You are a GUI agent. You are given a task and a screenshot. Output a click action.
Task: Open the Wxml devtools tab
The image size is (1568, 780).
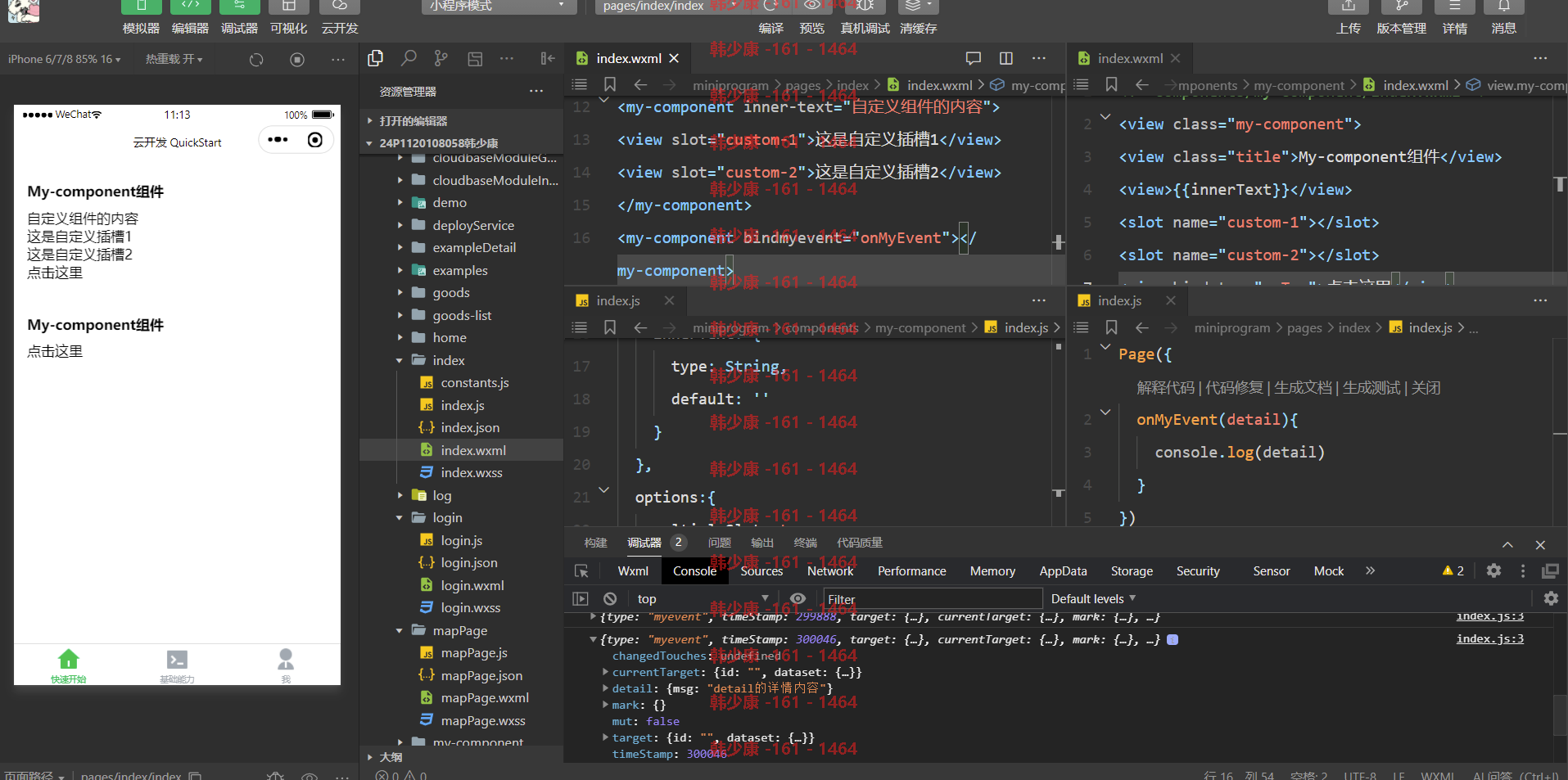pos(633,570)
